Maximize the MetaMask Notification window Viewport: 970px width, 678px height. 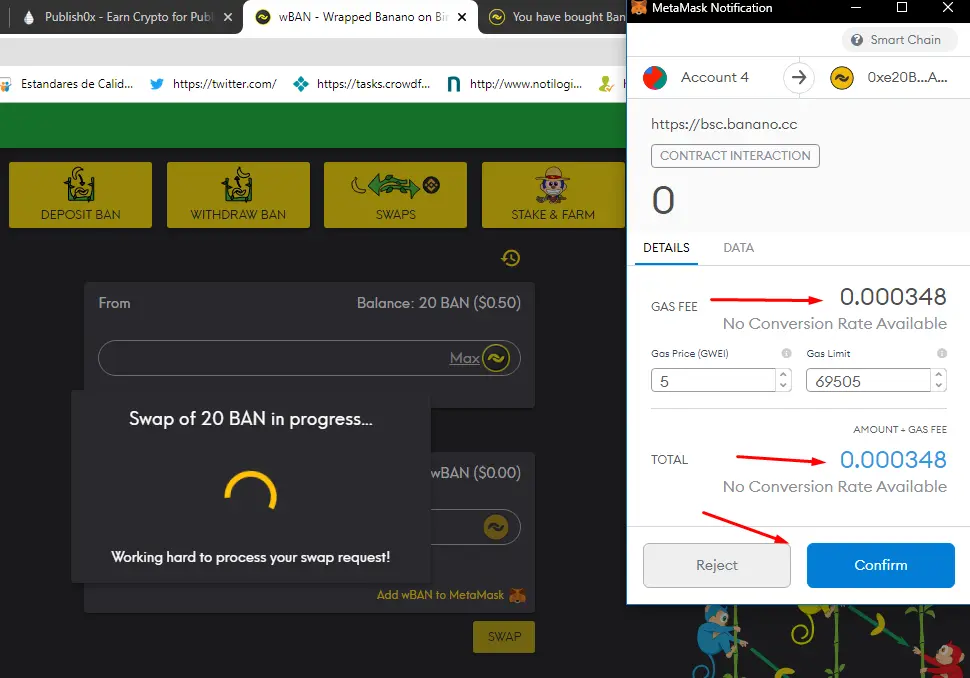902,7
